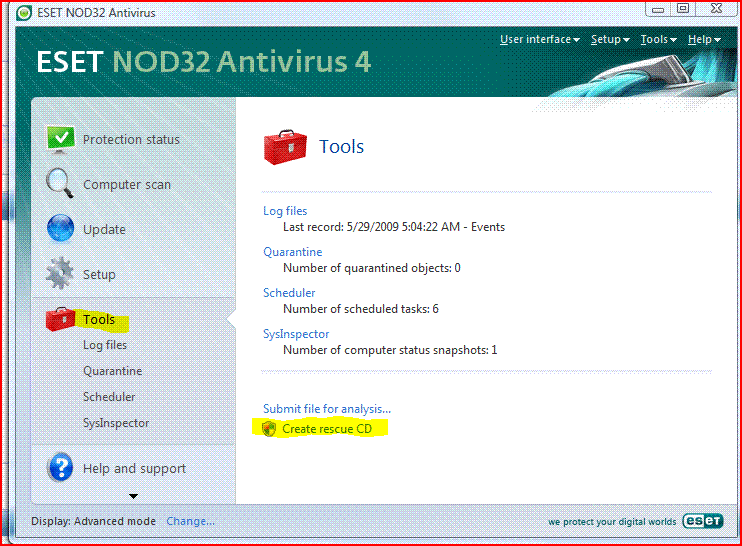Click the Quarantine link in main panel

point(292,252)
